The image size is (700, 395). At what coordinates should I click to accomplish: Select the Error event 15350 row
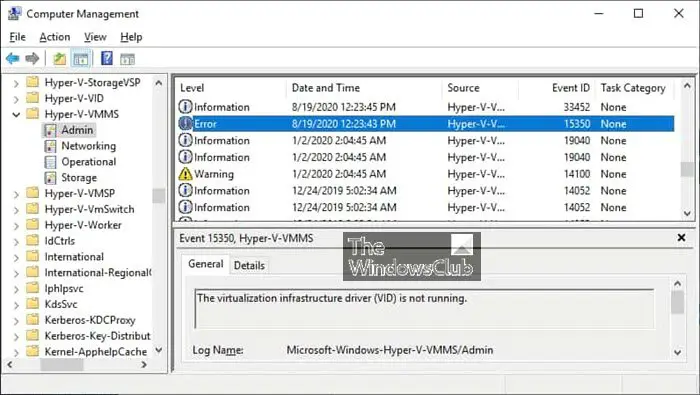(x=426, y=124)
